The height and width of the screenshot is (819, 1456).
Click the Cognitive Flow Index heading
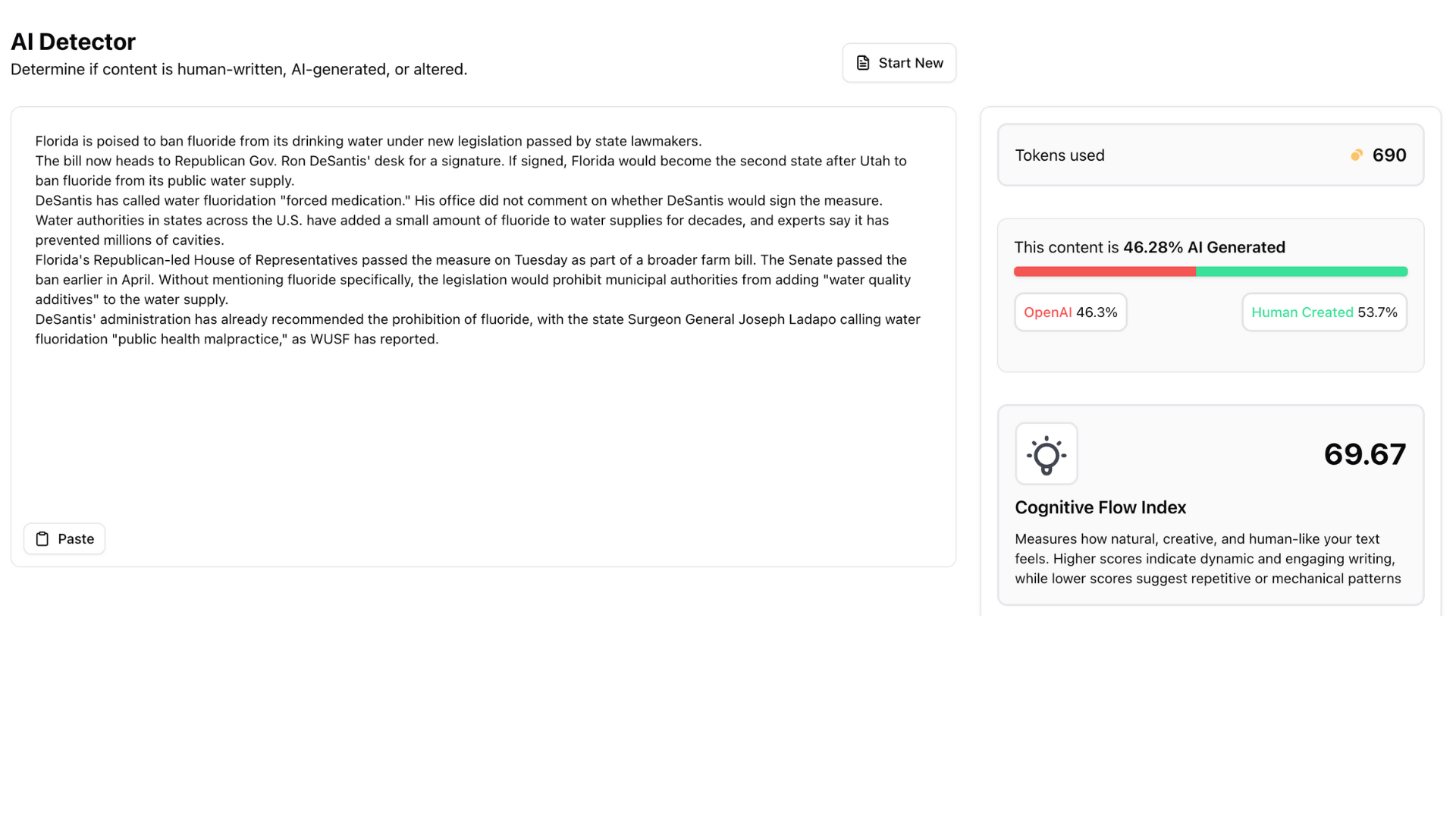[1100, 507]
